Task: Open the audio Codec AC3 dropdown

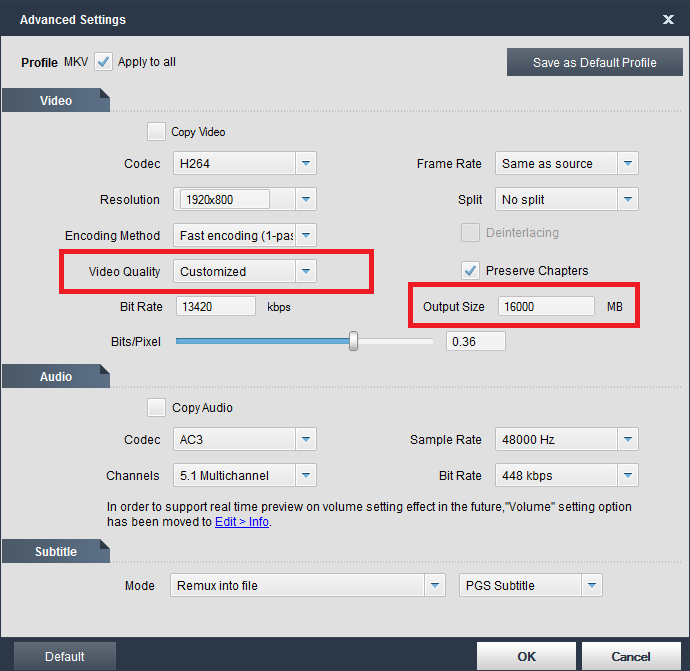Action: (x=306, y=440)
